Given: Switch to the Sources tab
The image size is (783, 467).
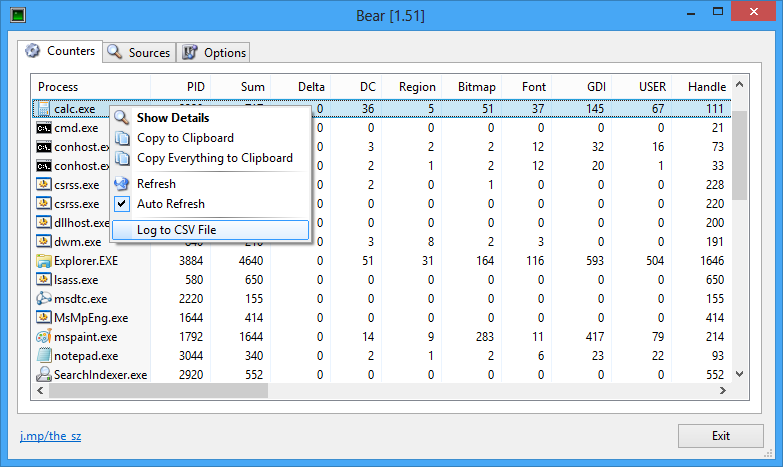Looking at the screenshot, I should (x=139, y=52).
